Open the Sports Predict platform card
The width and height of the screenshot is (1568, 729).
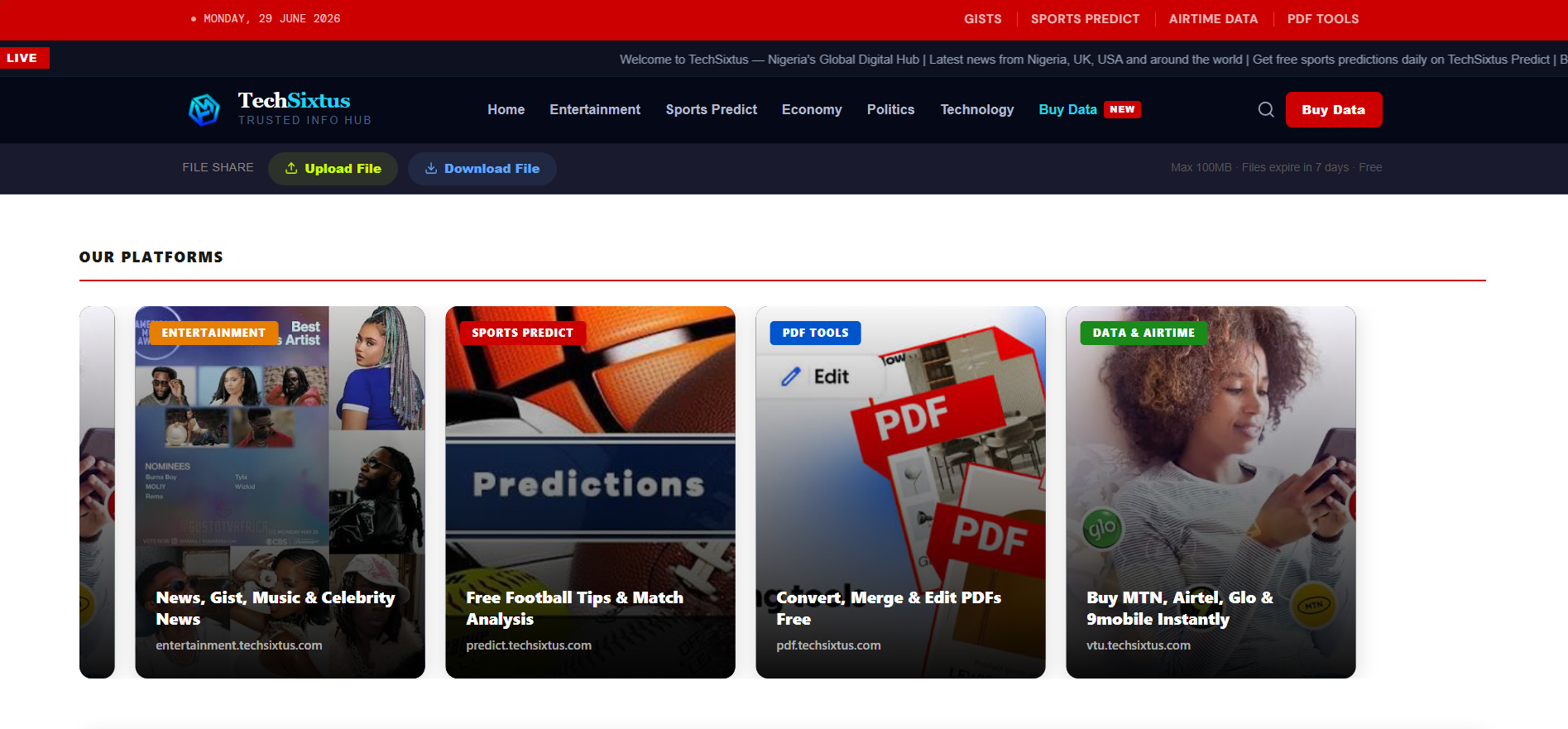click(x=590, y=492)
